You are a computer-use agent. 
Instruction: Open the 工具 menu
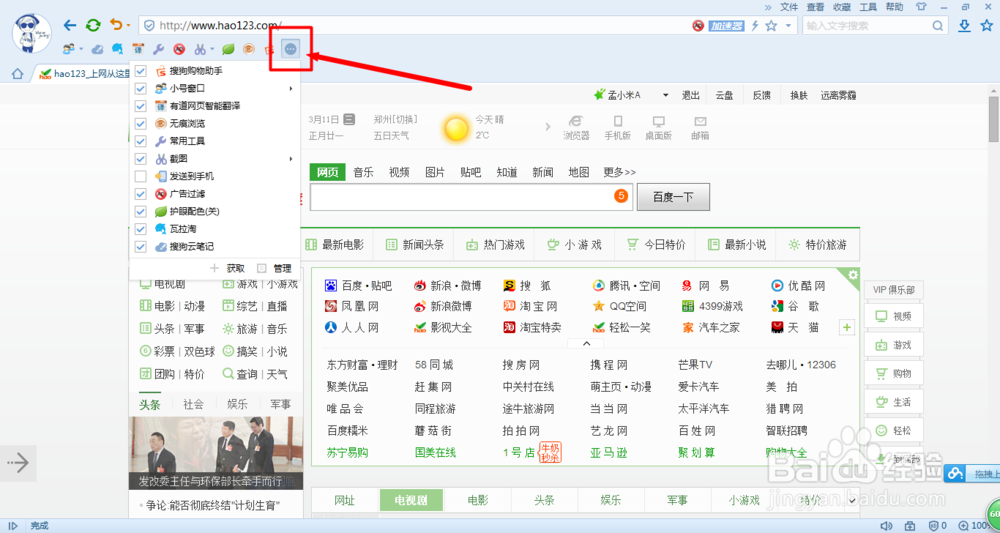coord(868,7)
